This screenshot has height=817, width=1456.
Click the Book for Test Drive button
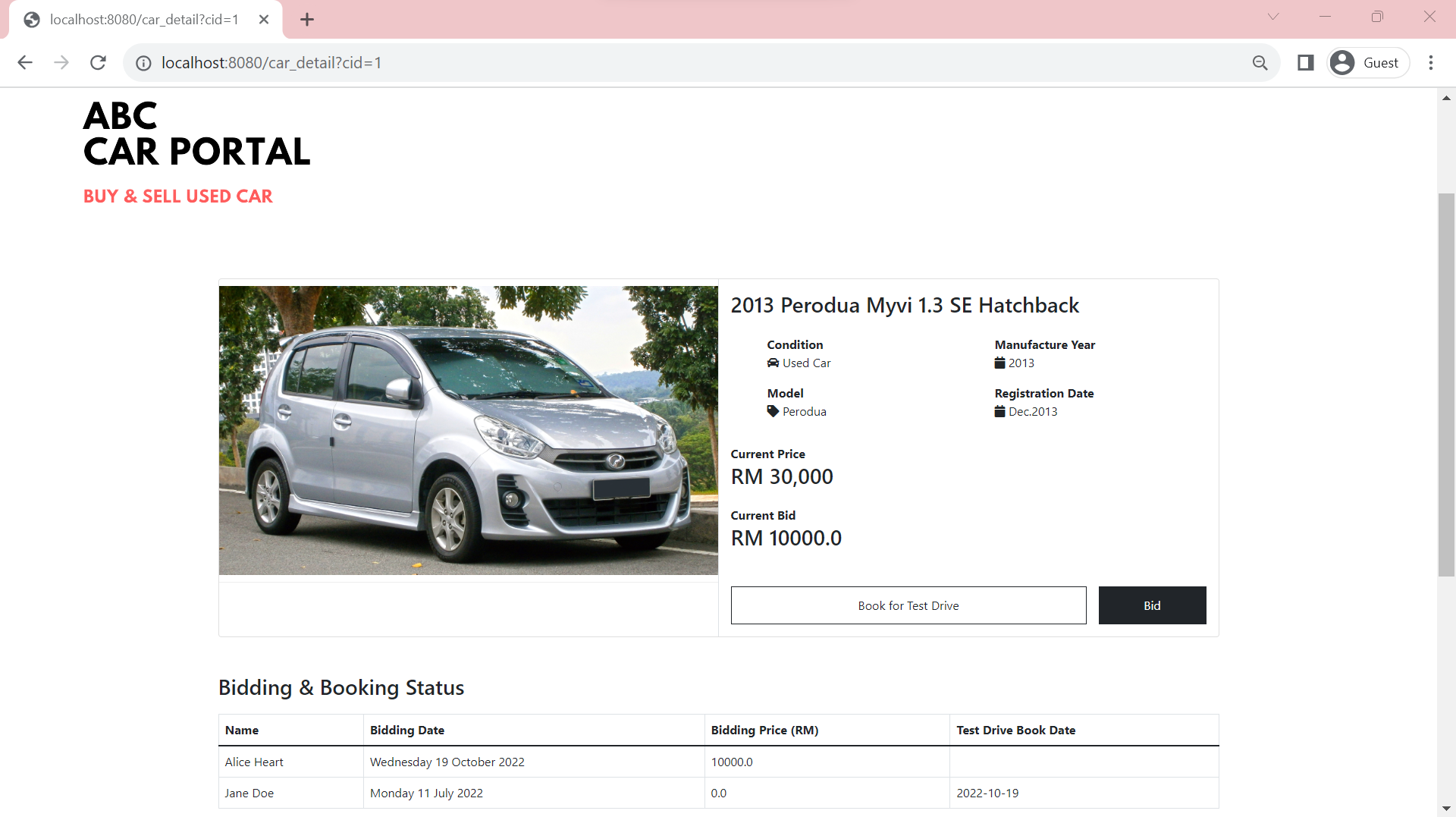point(908,605)
